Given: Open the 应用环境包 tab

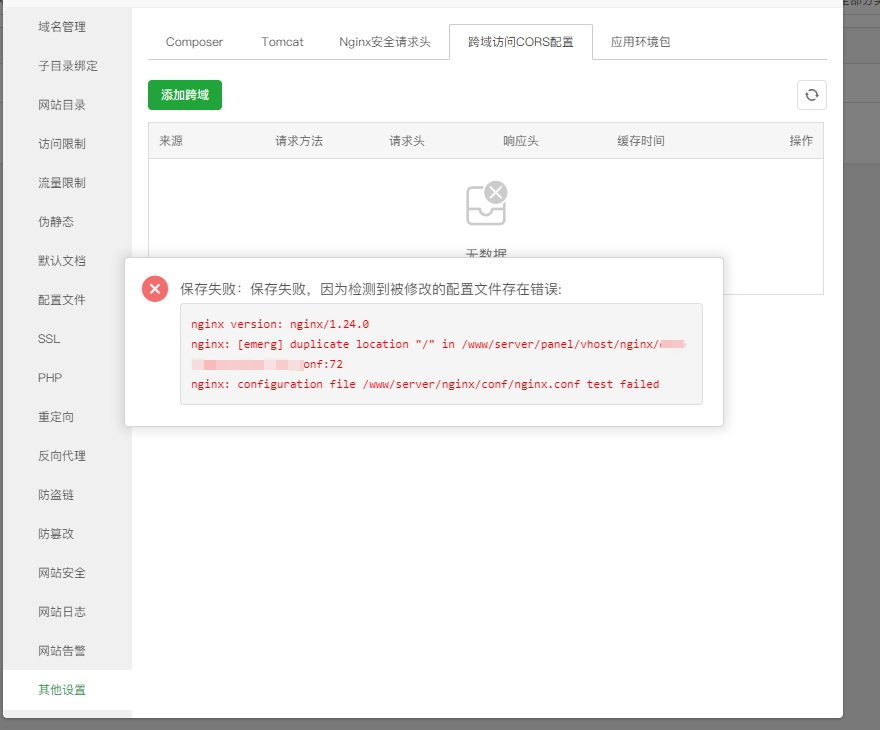Looking at the screenshot, I should click(x=640, y=42).
